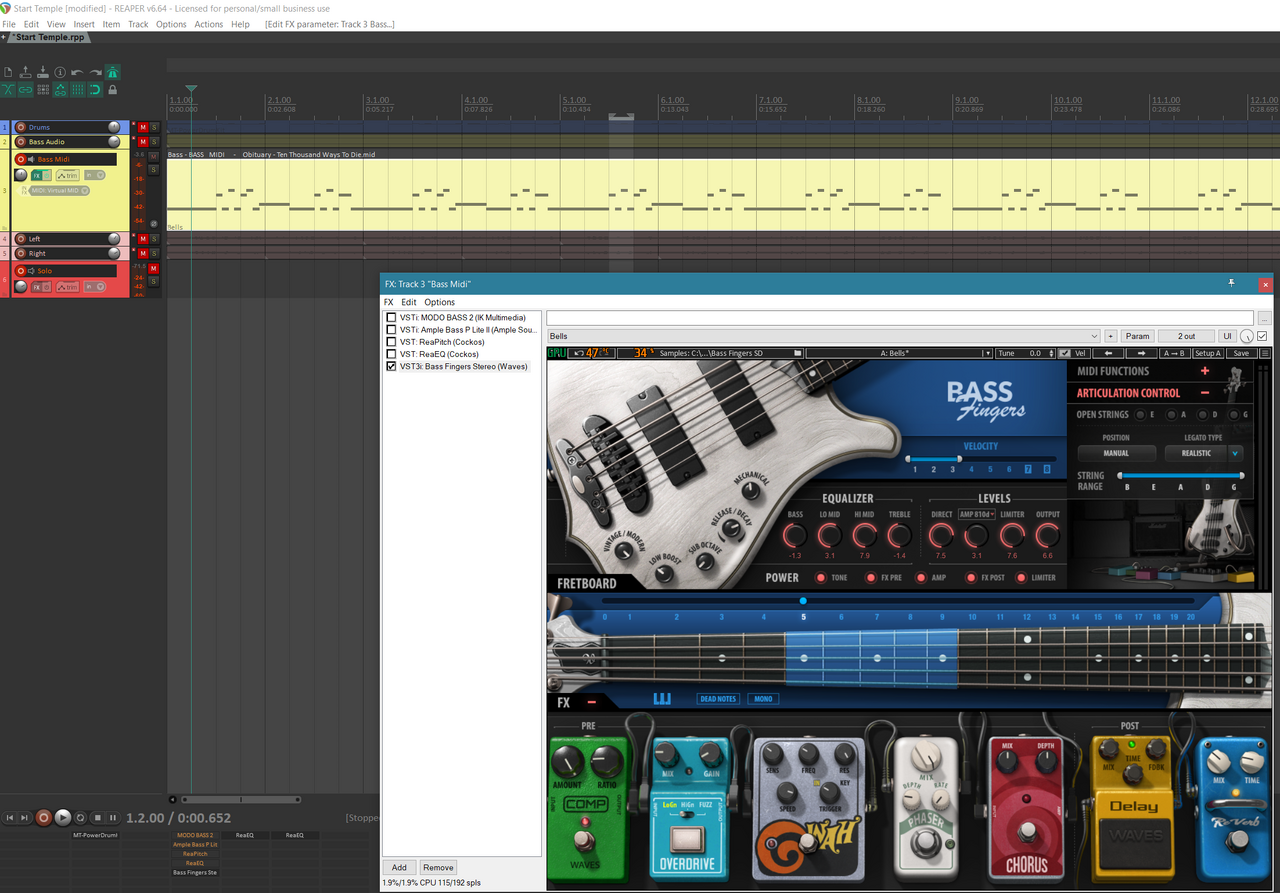Click Go to End transport button
Viewport: 1280px width, 893px height.
point(26,817)
